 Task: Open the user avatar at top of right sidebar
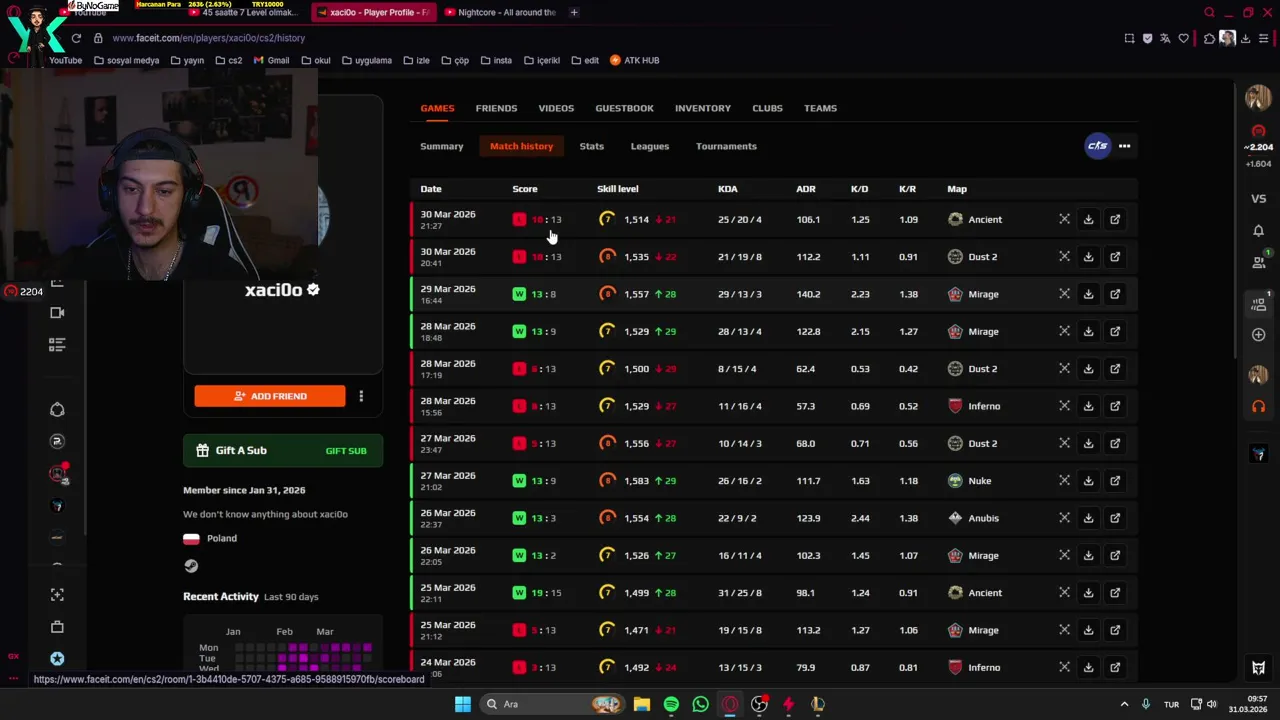click(x=1258, y=97)
